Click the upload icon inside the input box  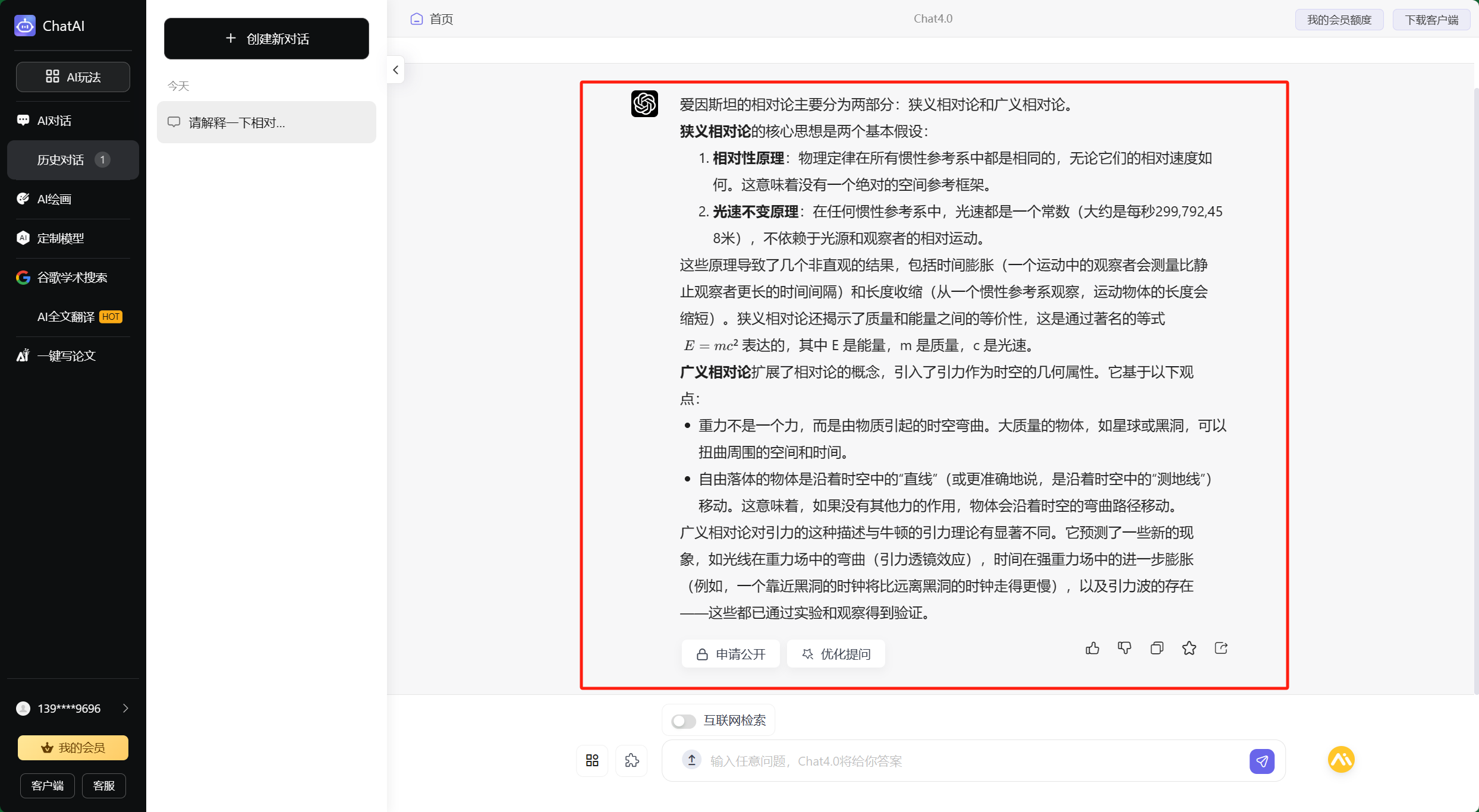pyautogui.click(x=691, y=760)
